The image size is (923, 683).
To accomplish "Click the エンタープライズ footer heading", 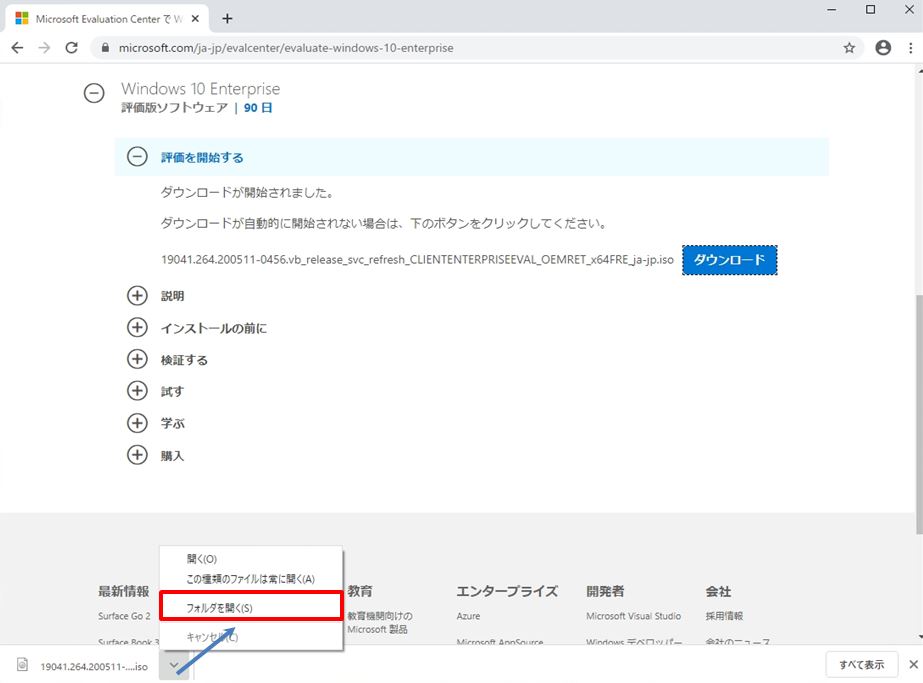I will point(507,591).
